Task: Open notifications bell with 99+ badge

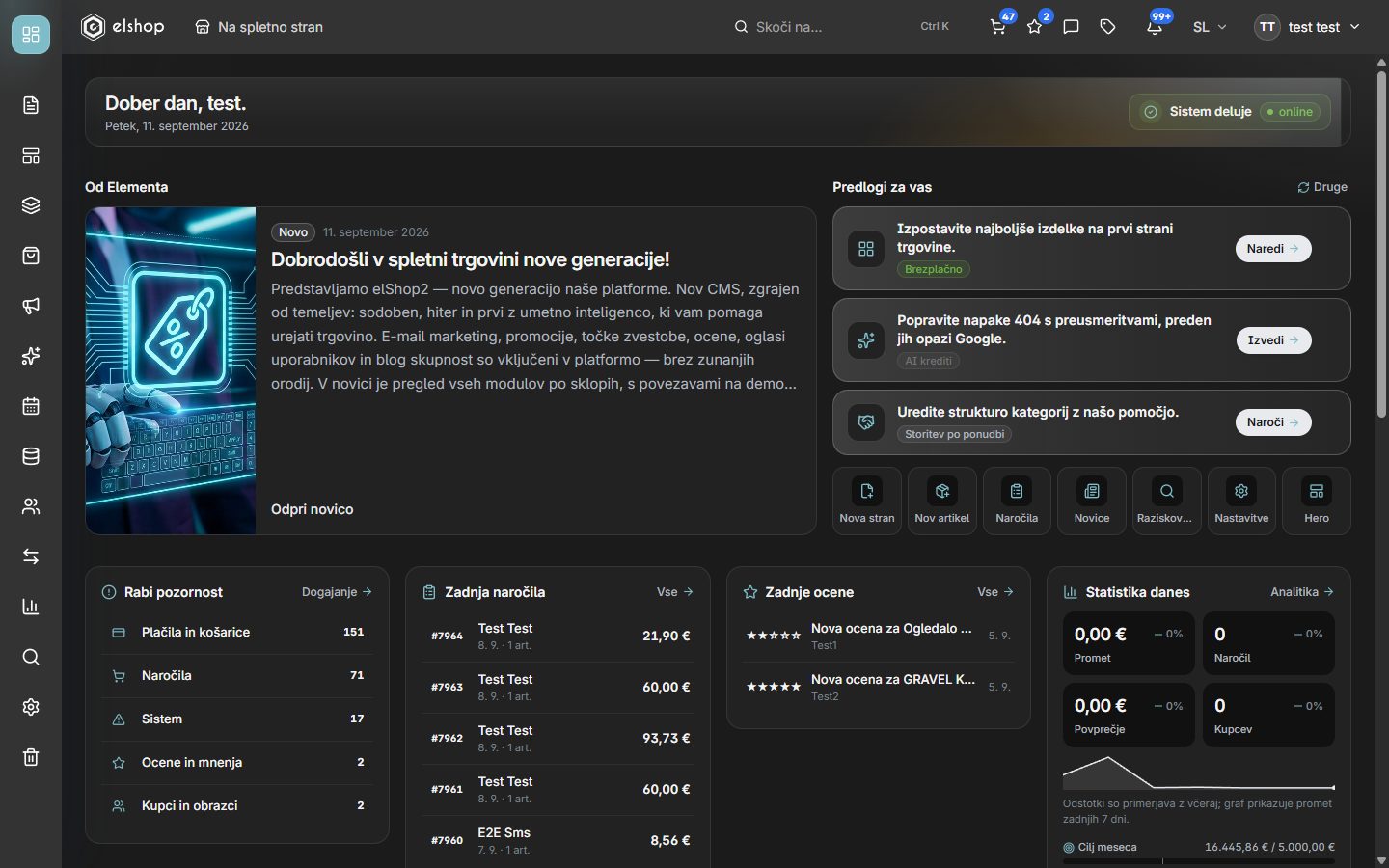Action: tap(1155, 27)
